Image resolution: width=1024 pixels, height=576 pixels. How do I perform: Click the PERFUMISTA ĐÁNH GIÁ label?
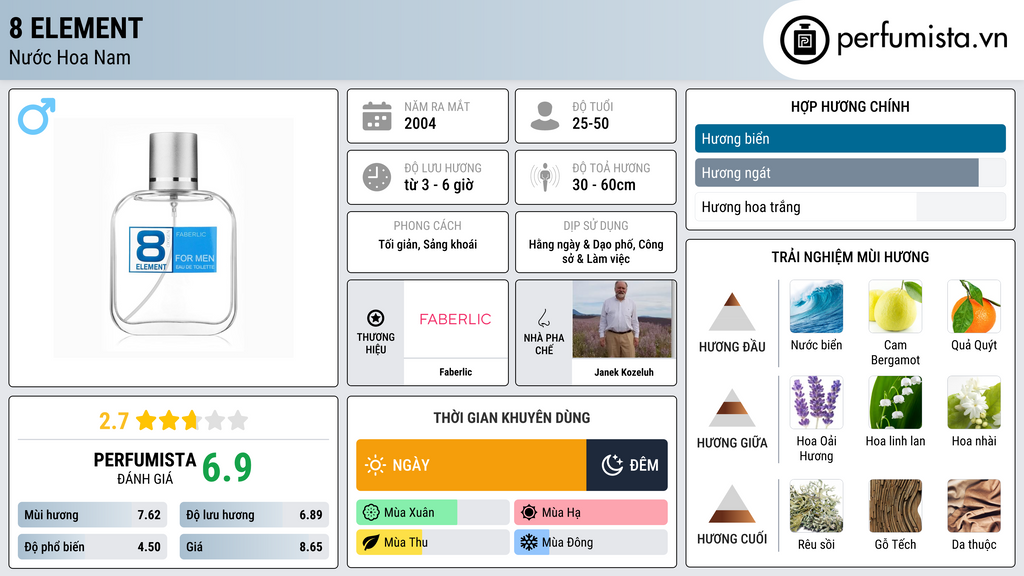pyautogui.click(x=145, y=468)
